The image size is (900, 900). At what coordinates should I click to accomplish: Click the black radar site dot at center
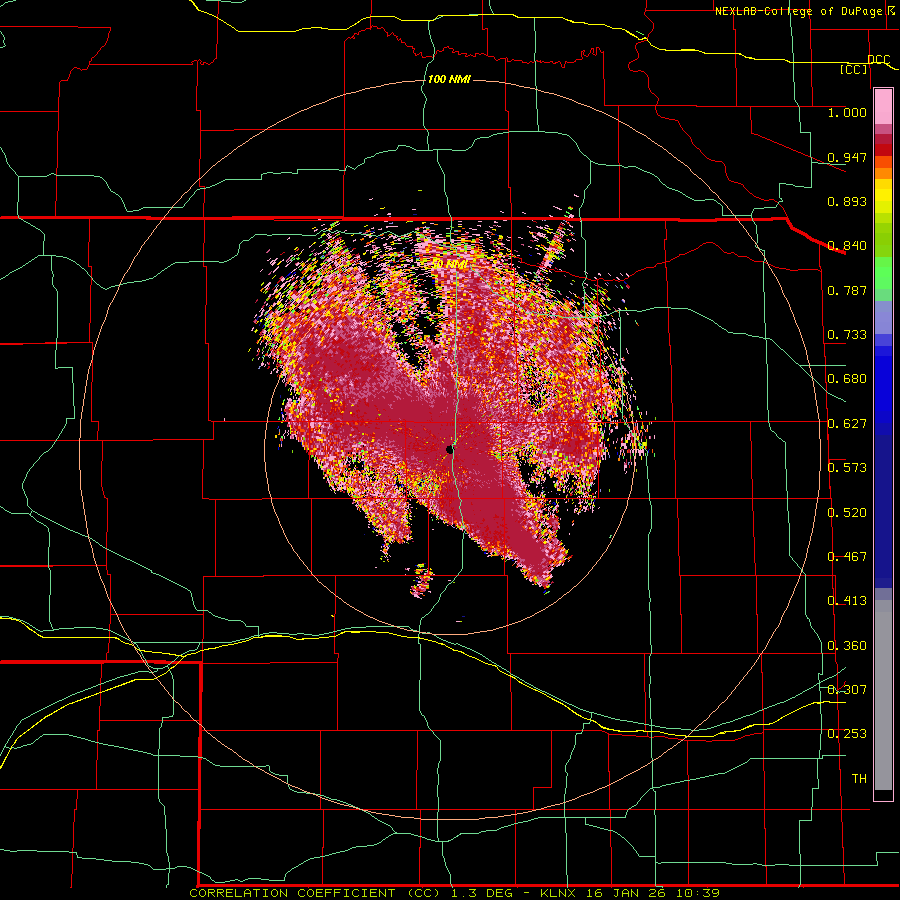449,451
